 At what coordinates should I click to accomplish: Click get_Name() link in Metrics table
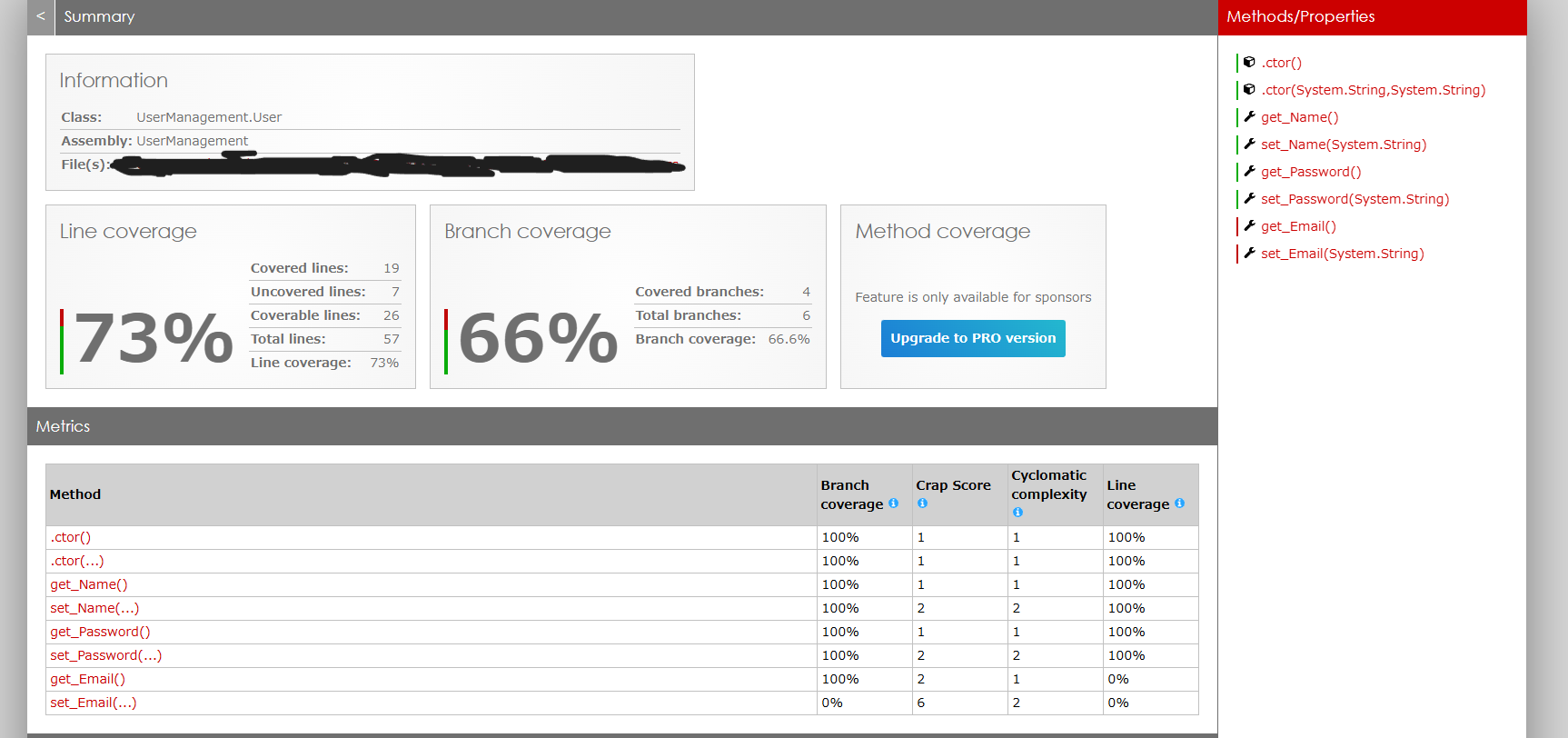pyautogui.click(x=89, y=584)
